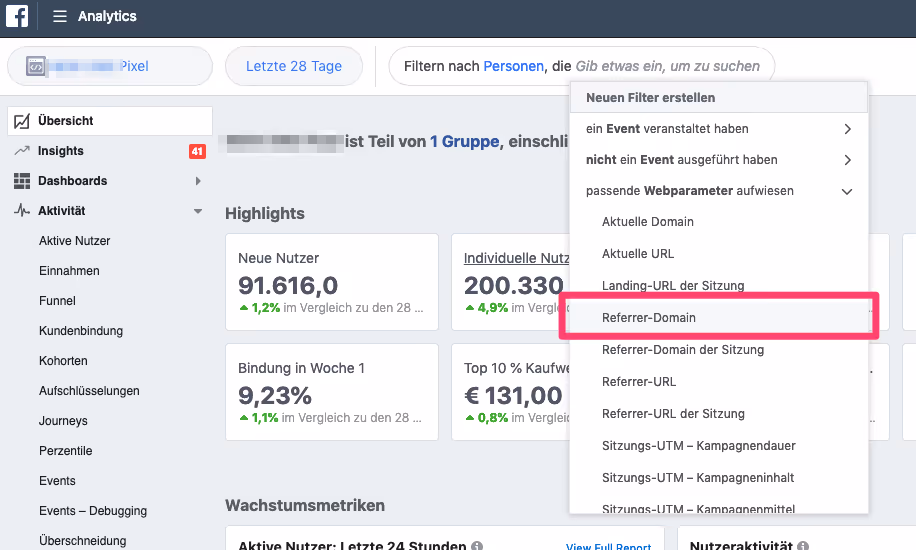Click the Insights trend arrow icon
The width and height of the screenshot is (916, 550).
[x=22, y=151]
